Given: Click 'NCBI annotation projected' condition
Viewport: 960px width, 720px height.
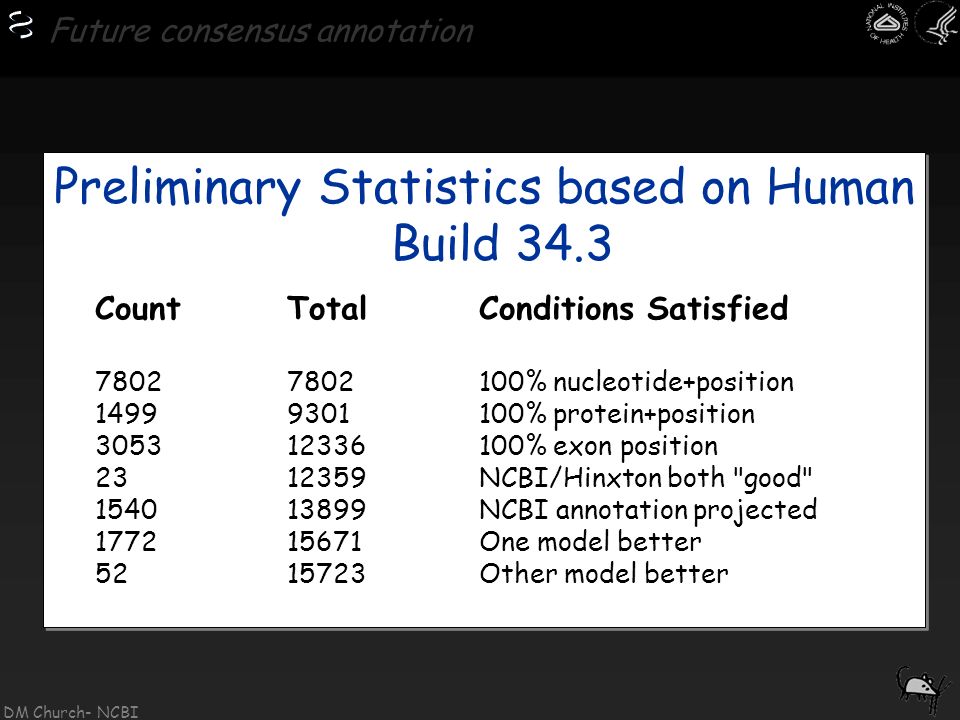Looking at the screenshot, I should tap(648, 510).
